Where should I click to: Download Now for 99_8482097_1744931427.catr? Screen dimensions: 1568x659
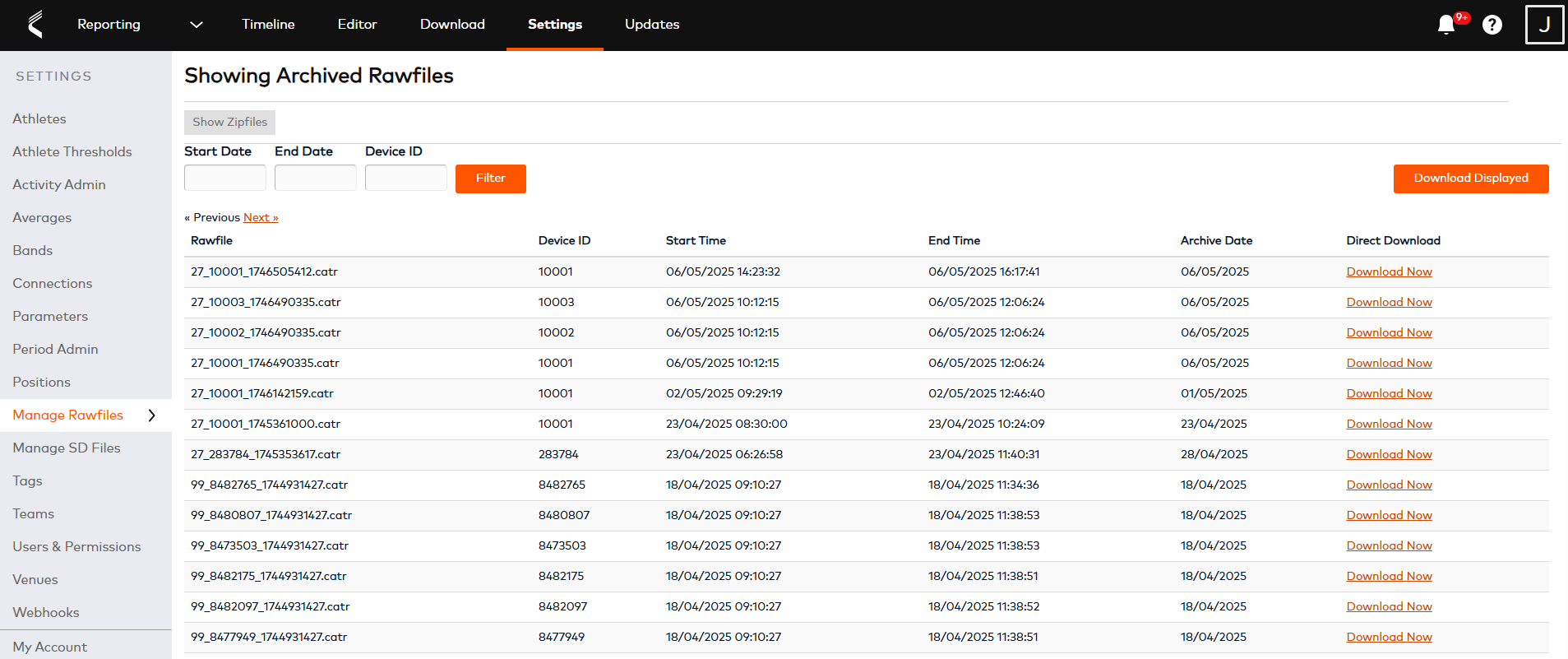tap(1389, 607)
